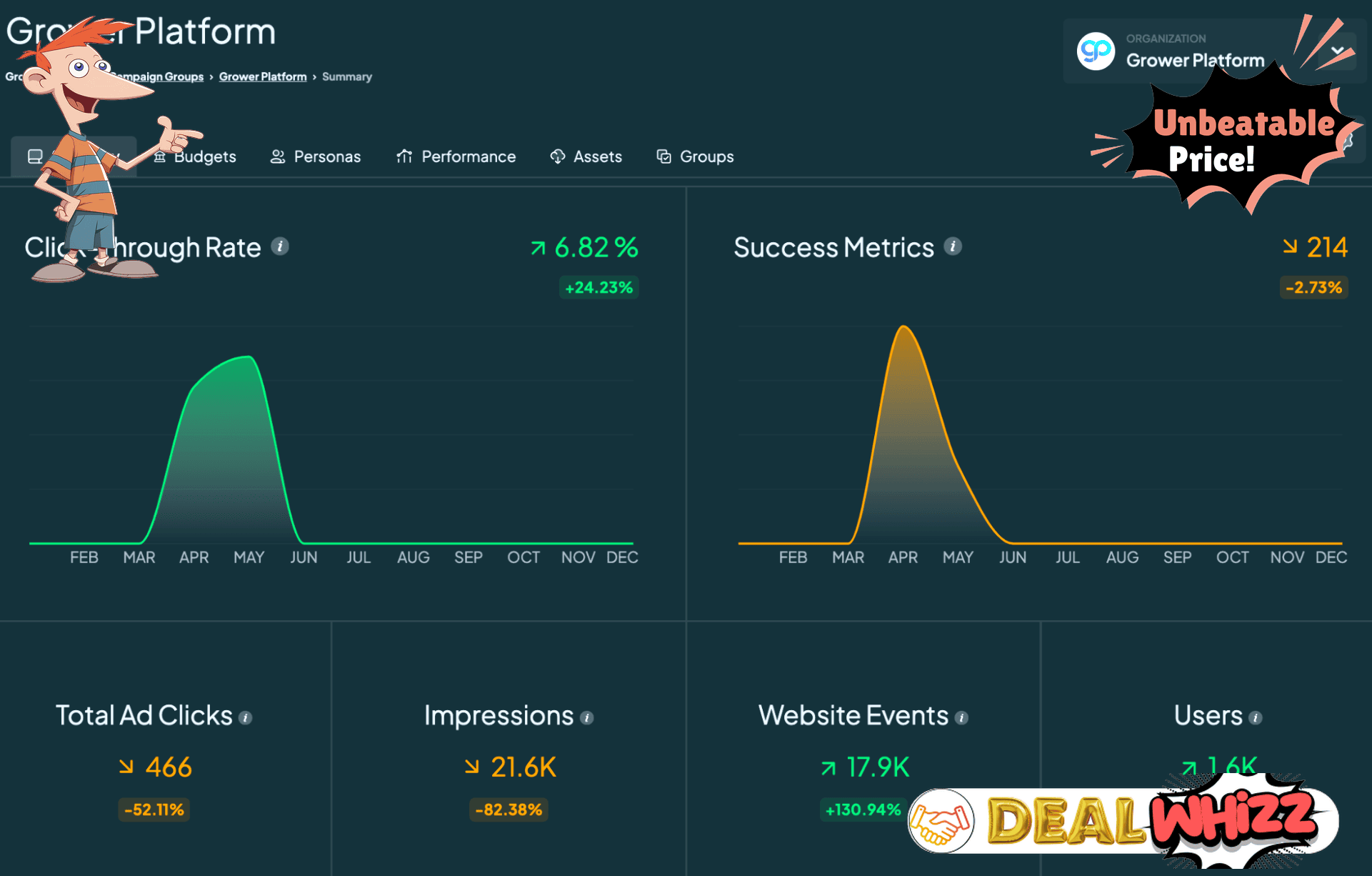Screen dimensions: 1372x876
Task: Click the -2.73% change badge
Action: pyautogui.click(x=1313, y=287)
